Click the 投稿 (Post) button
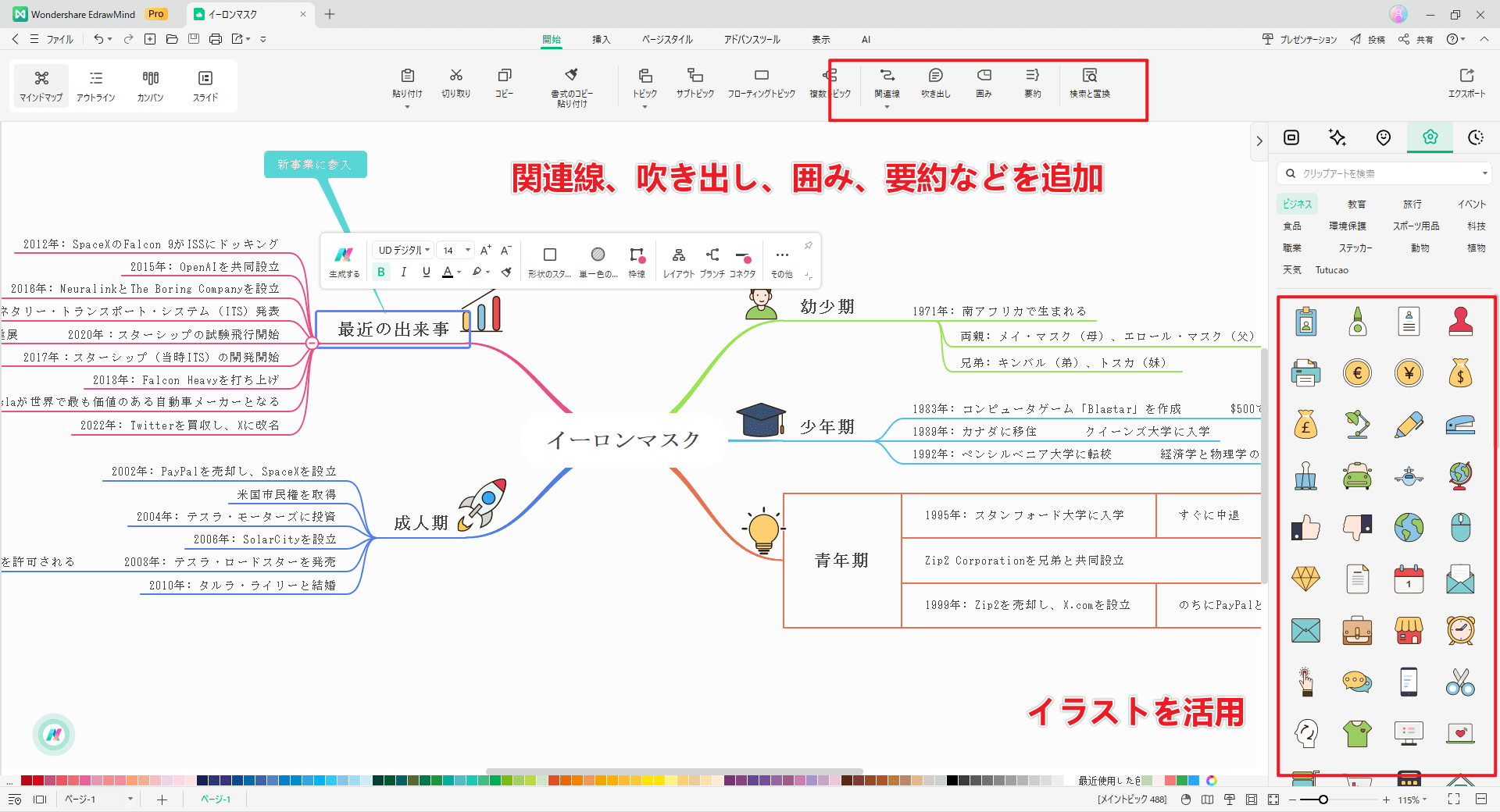1500x812 pixels. click(x=1368, y=39)
